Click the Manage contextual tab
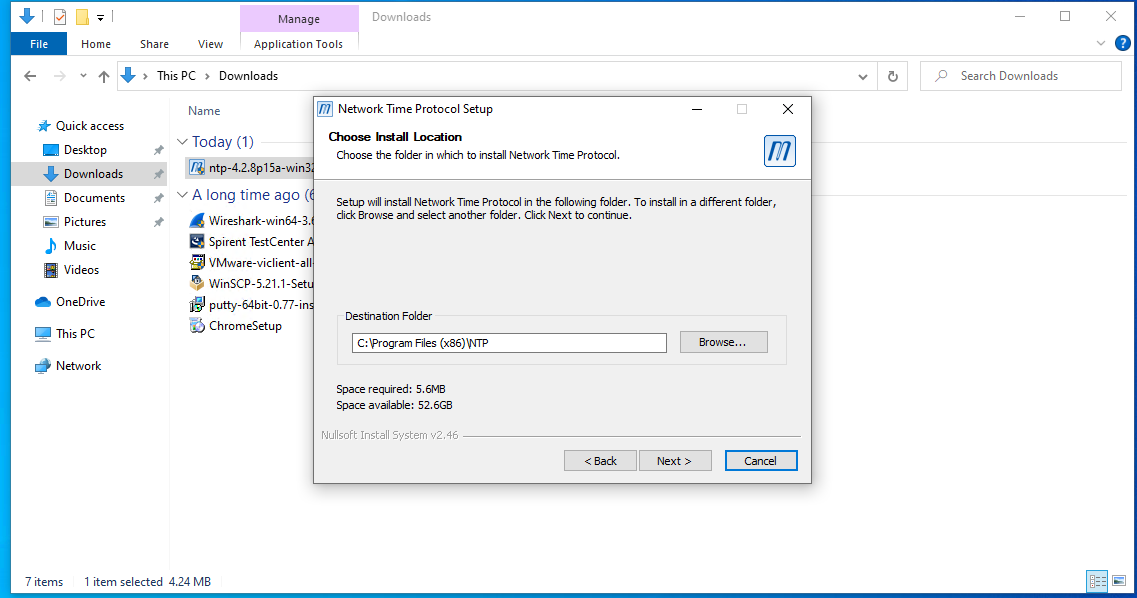Screen dimensions: 1137x598 click(x=299, y=19)
